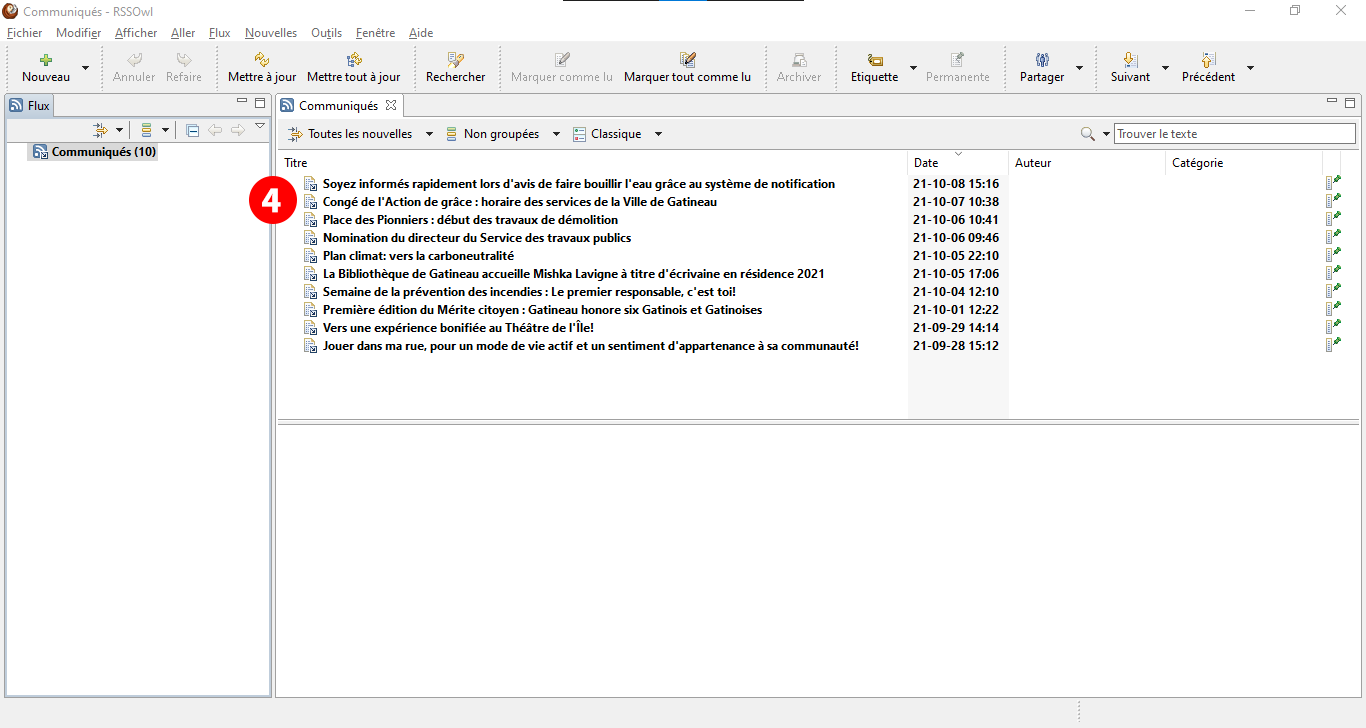Expand Toutes les nouvelles filter dropdown
1366x728 pixels.
pyautogui.click(x=429, y=134)
